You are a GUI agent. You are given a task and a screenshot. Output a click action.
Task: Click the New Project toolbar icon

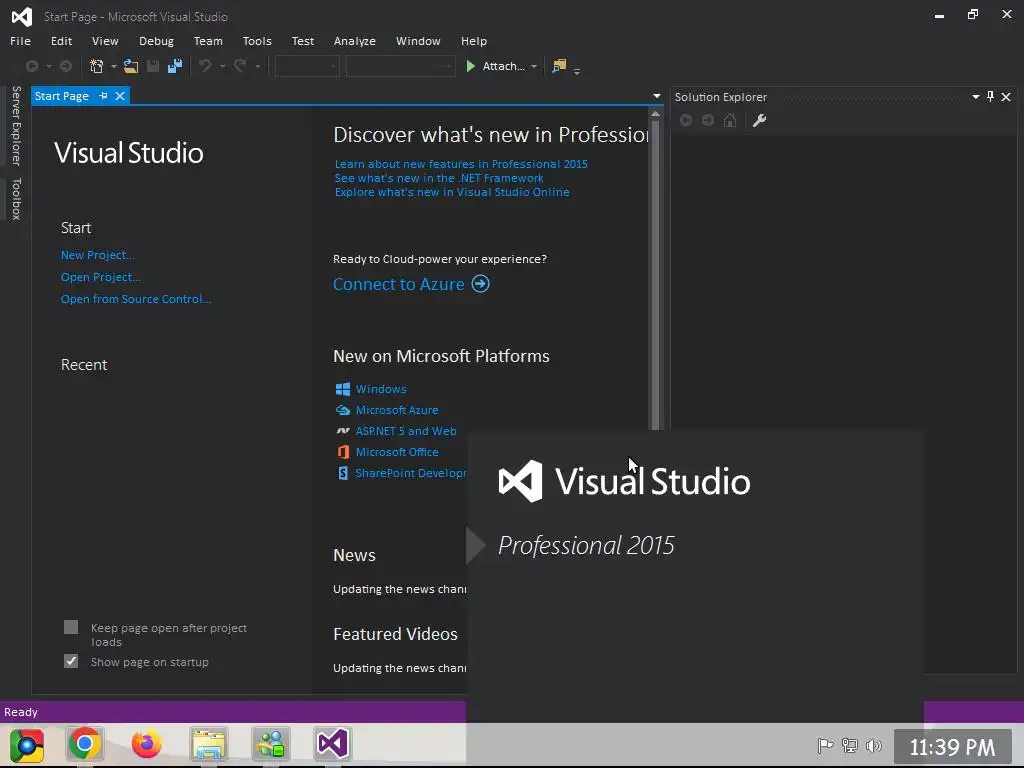click(97, 66)
